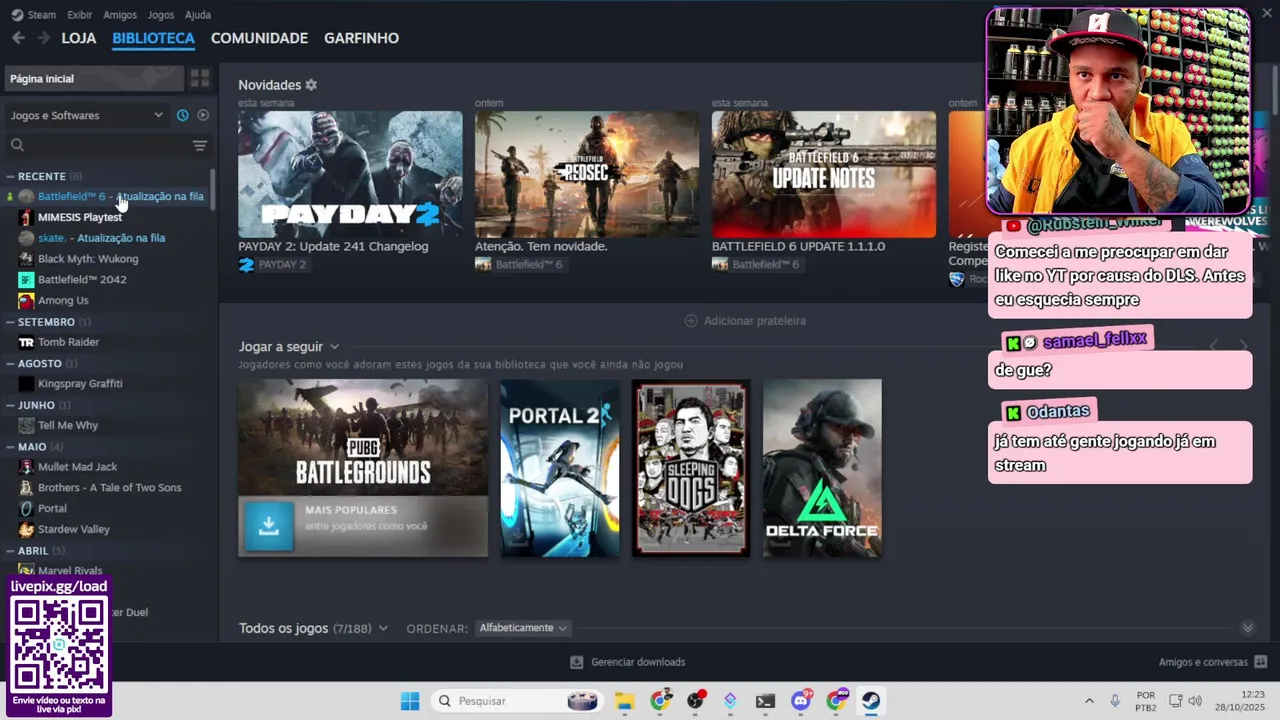
Task: Click the Adicionar prateleira plus icon
Action: [x=691, y=321]
